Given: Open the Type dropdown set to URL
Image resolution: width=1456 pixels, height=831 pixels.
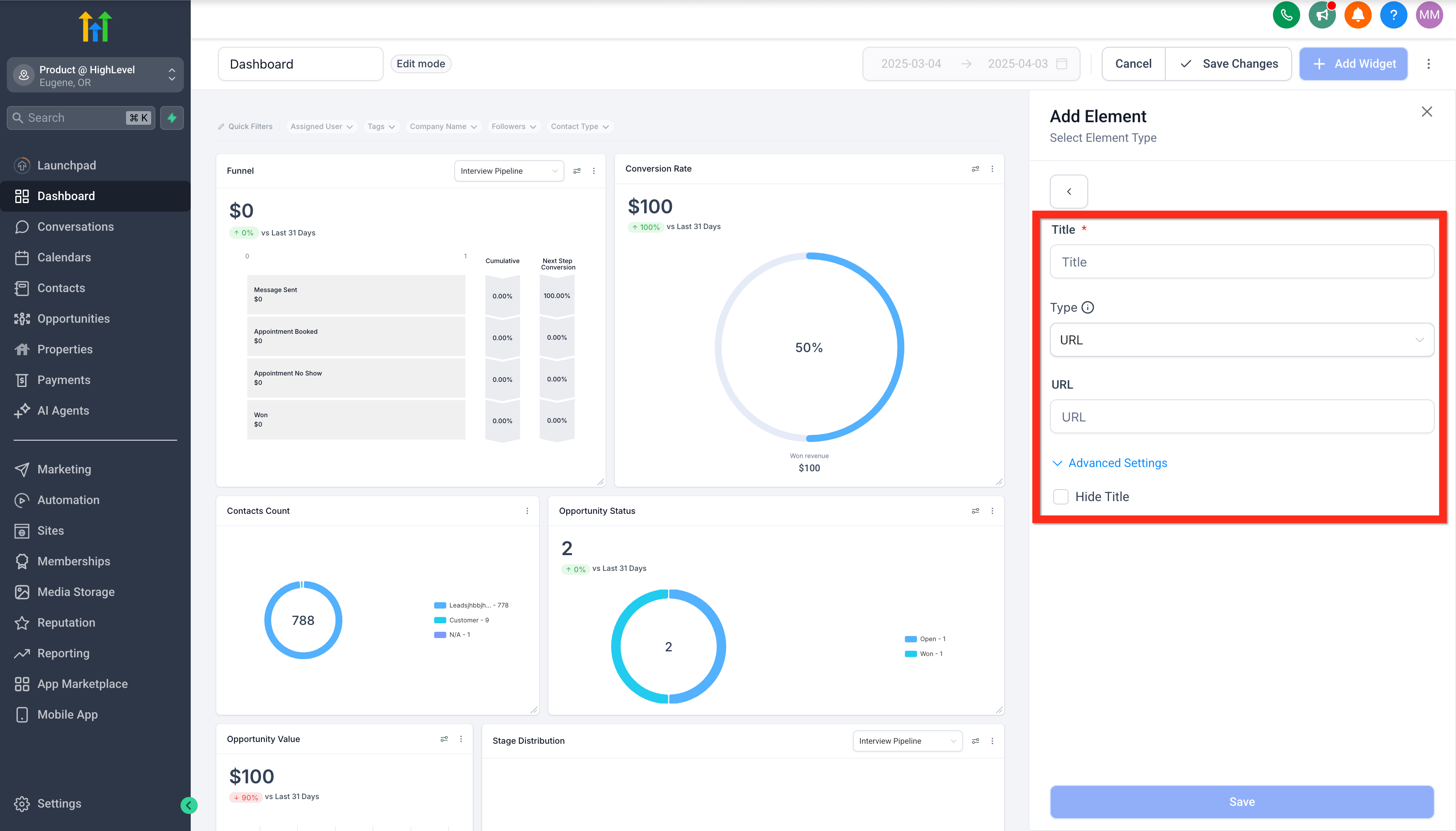Looking at the screenshot, I should 1241,340.
